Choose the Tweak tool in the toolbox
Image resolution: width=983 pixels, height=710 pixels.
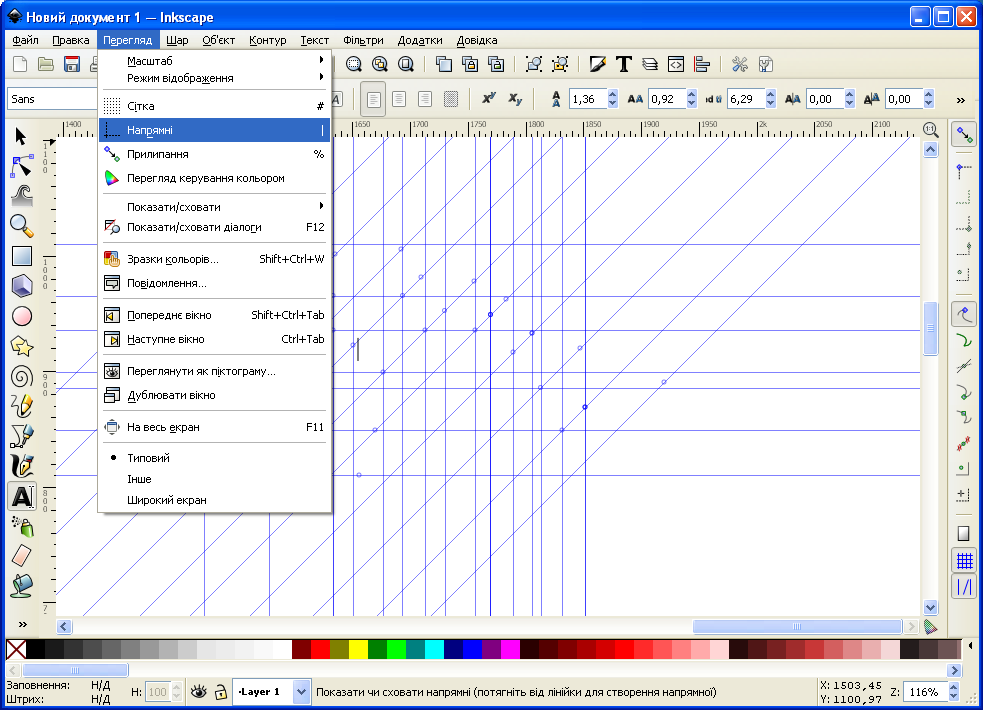pyautogui.click(x=21, y=196)
